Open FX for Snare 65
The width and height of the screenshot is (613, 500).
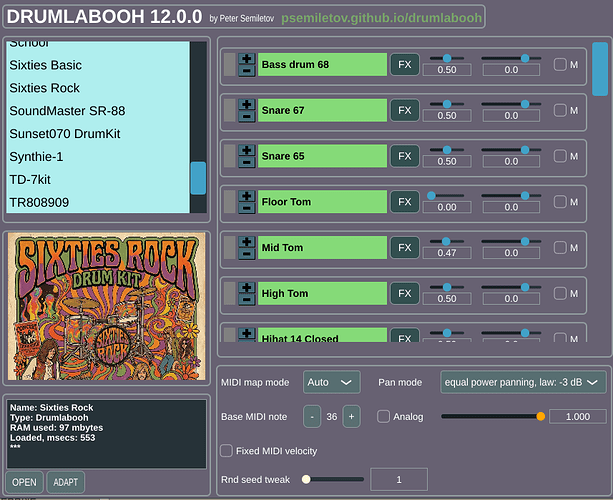(x=404, y=156)
